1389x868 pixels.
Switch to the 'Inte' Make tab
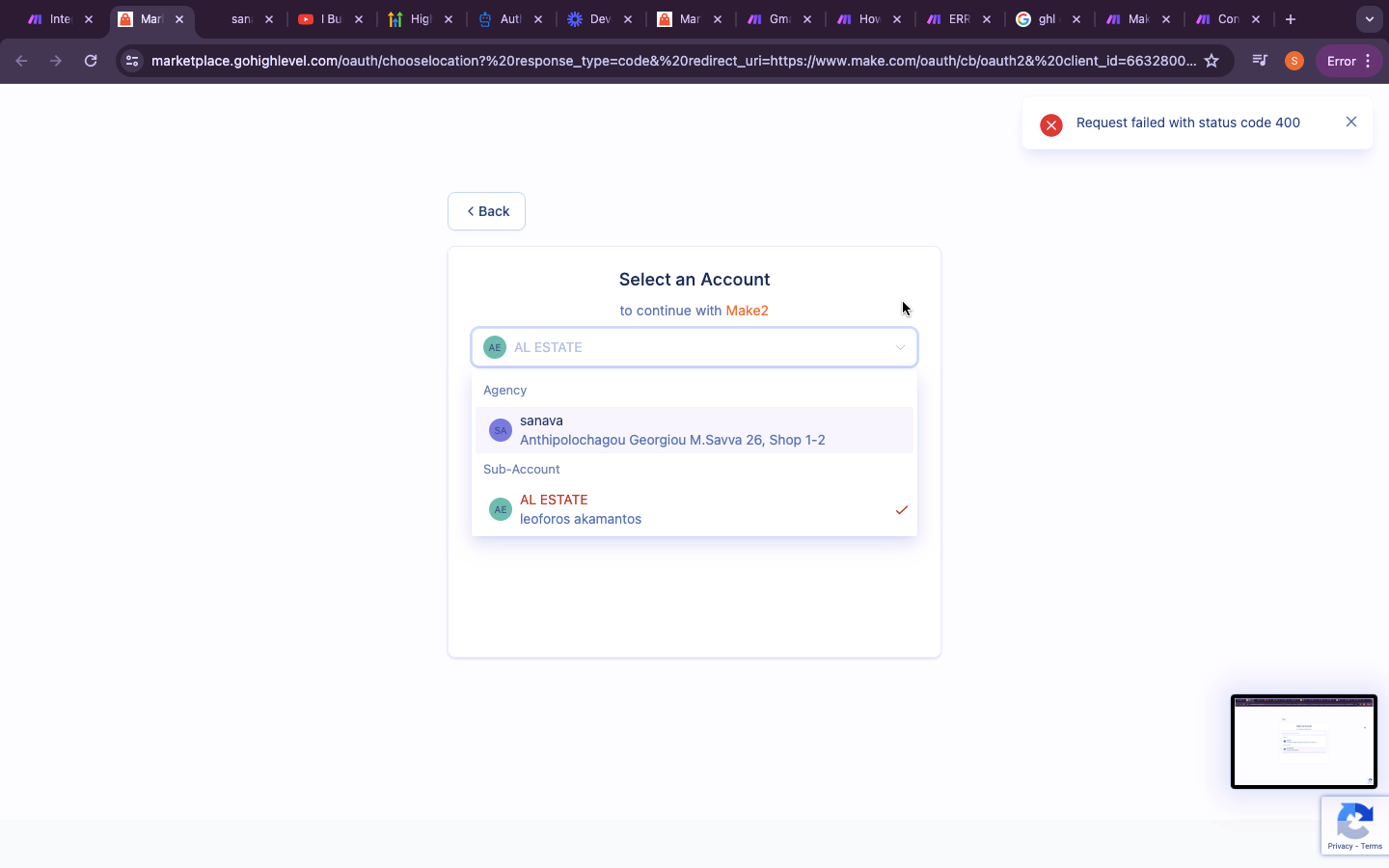[60, 19]
